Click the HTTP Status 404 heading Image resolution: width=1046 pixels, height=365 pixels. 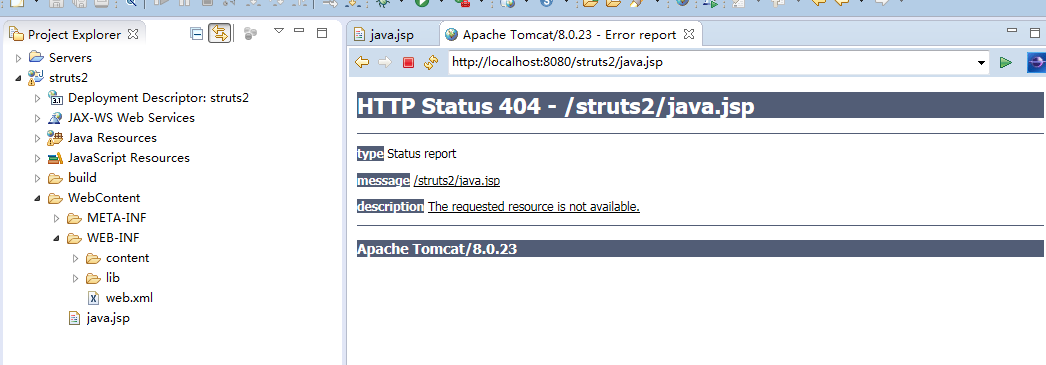(556, 105)
